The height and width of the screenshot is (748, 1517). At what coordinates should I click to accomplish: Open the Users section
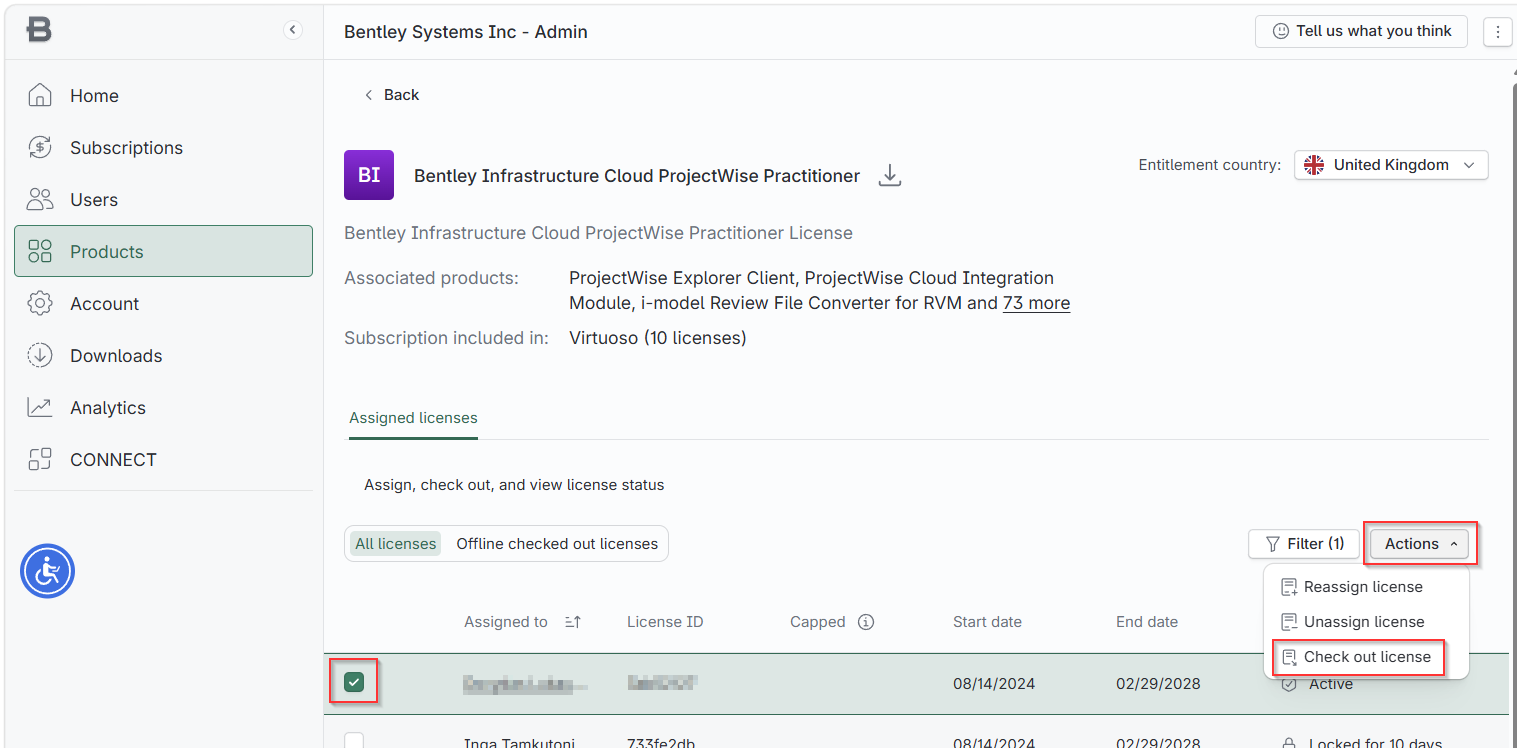tap(164, 200)
